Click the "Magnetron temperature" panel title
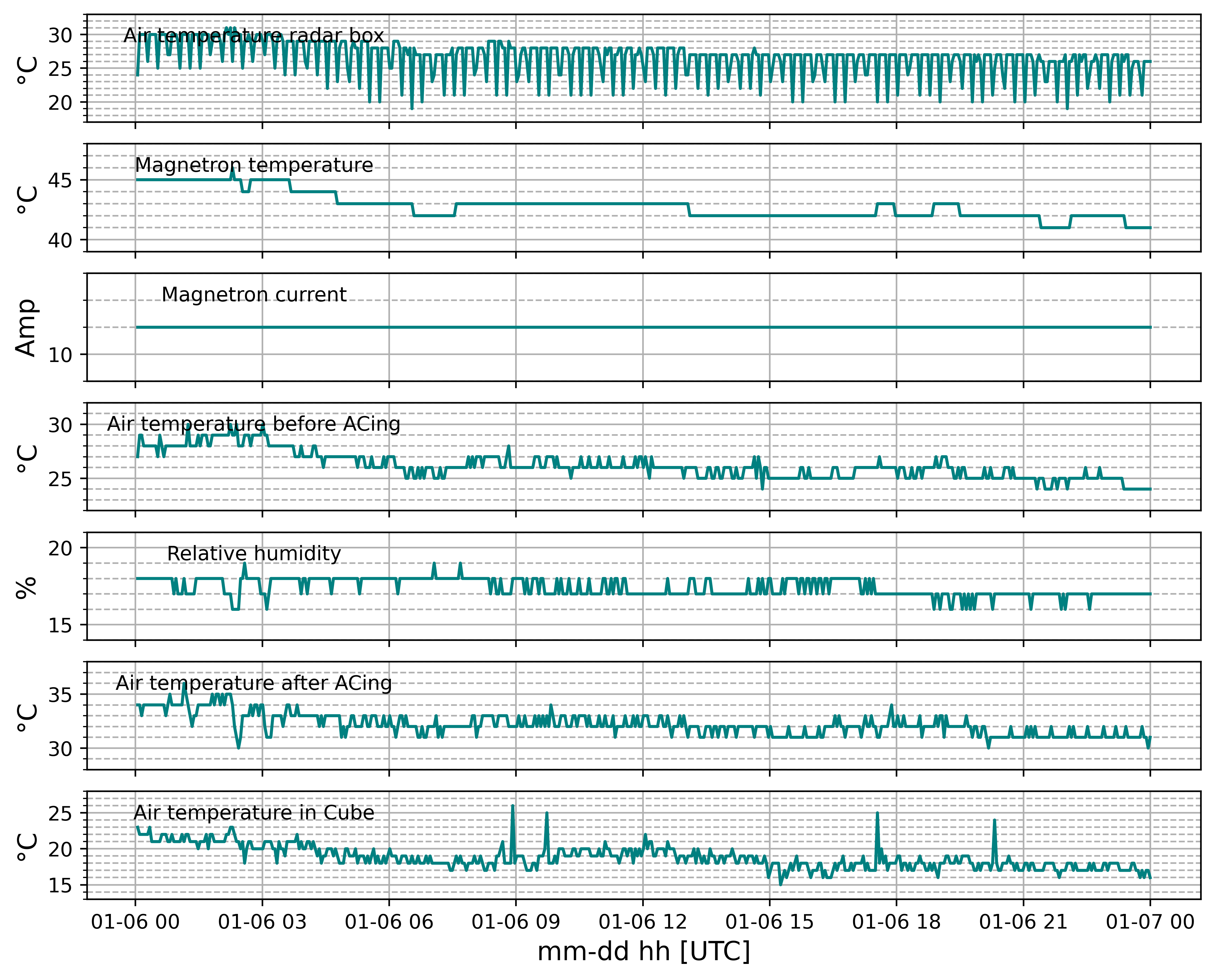This screenshot has height=980, width=1215. coord(254,165)
